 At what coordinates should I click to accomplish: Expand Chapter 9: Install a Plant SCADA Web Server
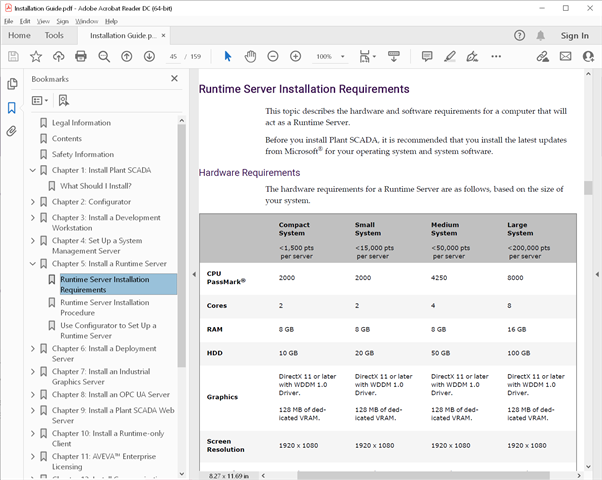click(x=33, y=410)
